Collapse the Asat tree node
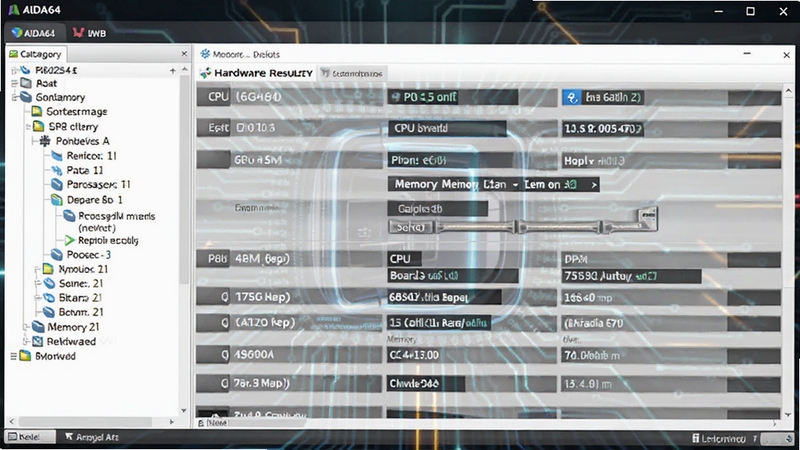This screenshot has width=800, height=450. pyautogui.click(x=14, y=83)
